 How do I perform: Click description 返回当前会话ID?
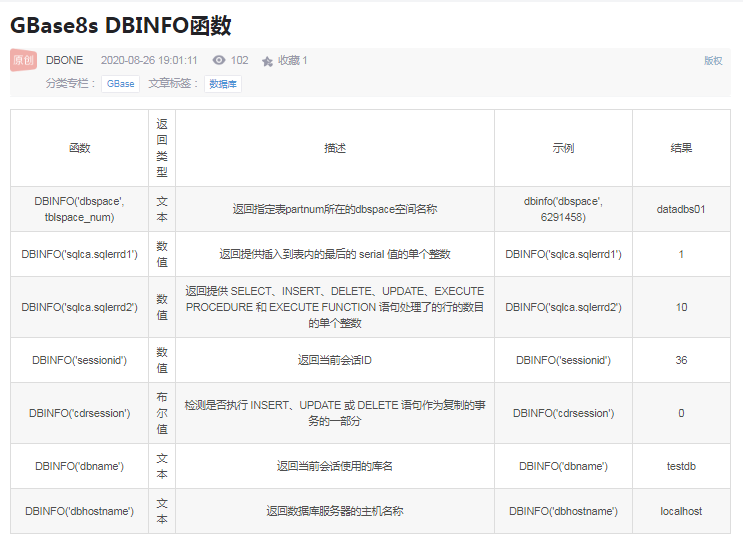coord(335,360)
